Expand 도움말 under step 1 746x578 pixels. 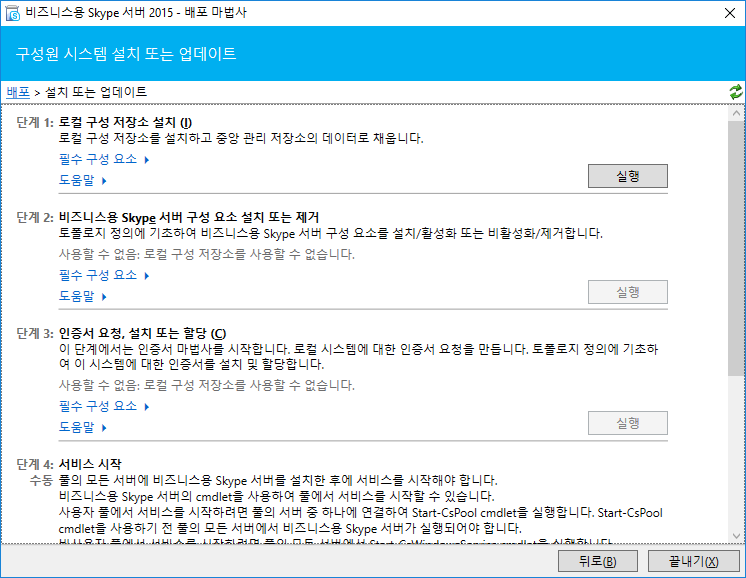82,180
